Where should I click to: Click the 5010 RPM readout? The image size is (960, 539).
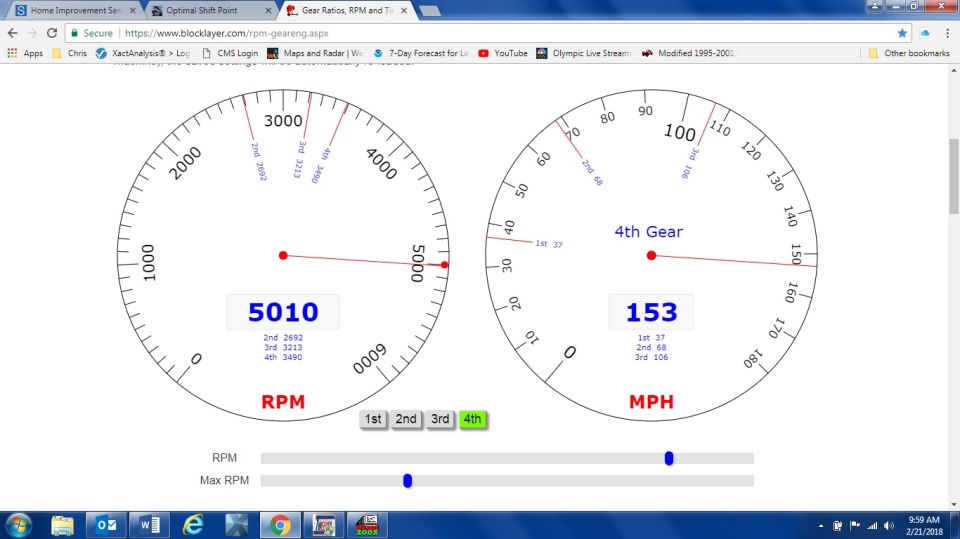click(283, 312)
